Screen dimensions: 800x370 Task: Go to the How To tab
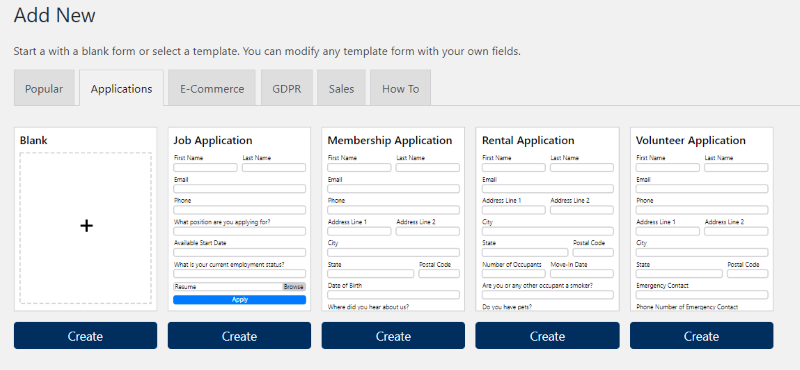[x=401, y=88]
